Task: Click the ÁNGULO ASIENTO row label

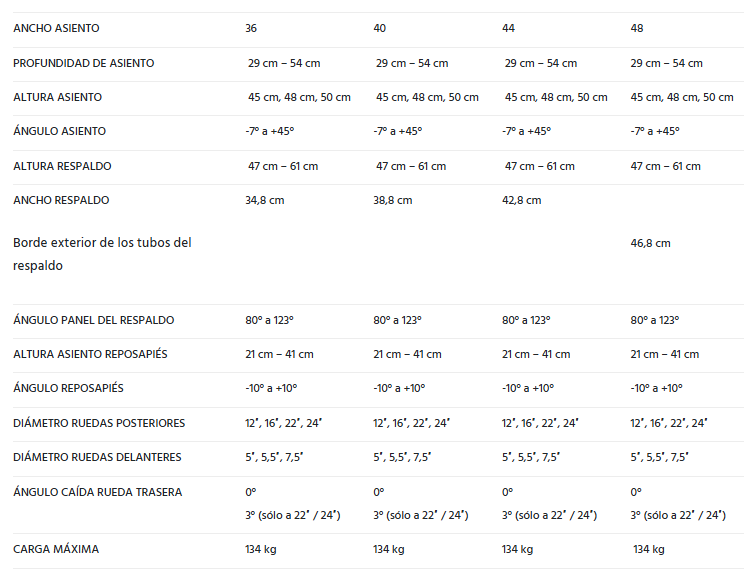Action: point(59,131)
